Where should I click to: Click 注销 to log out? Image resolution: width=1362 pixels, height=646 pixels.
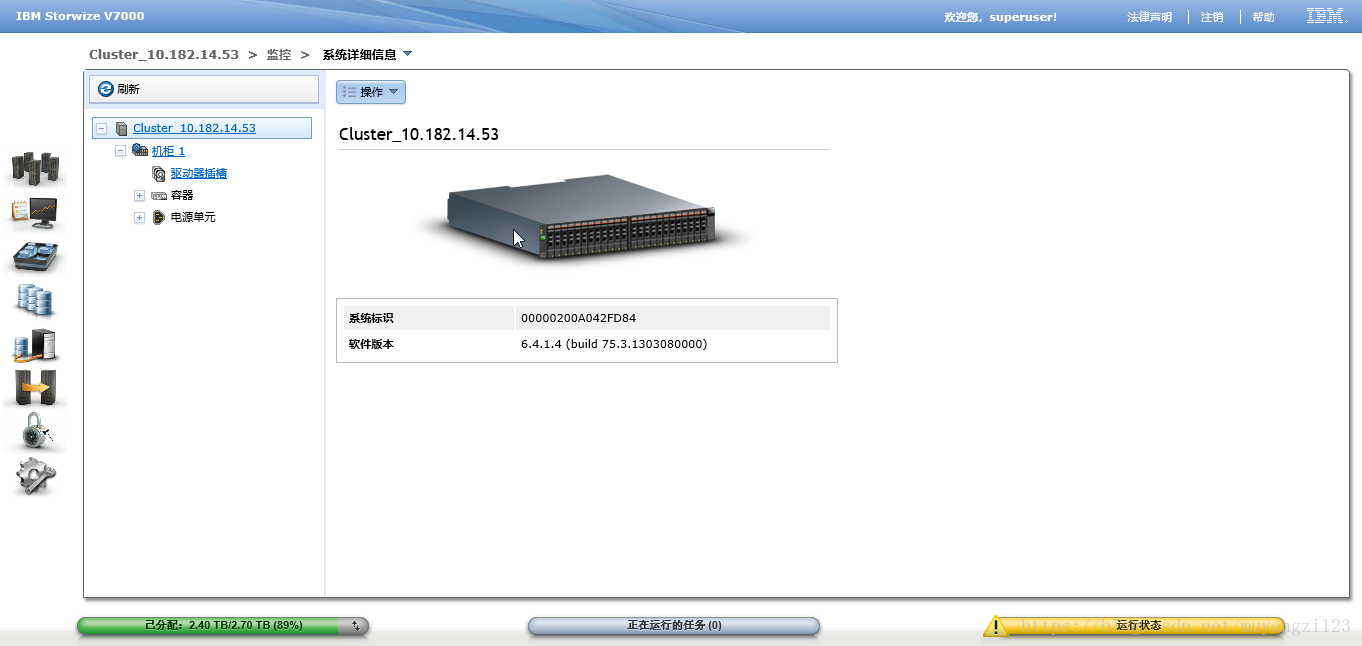[x=1212, y=17]
